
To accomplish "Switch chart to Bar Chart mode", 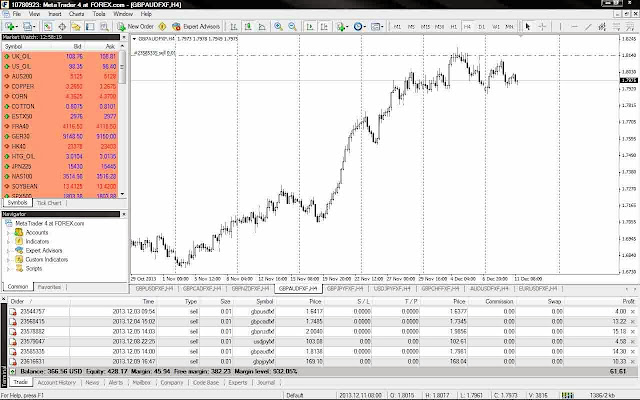I will 233,27.
